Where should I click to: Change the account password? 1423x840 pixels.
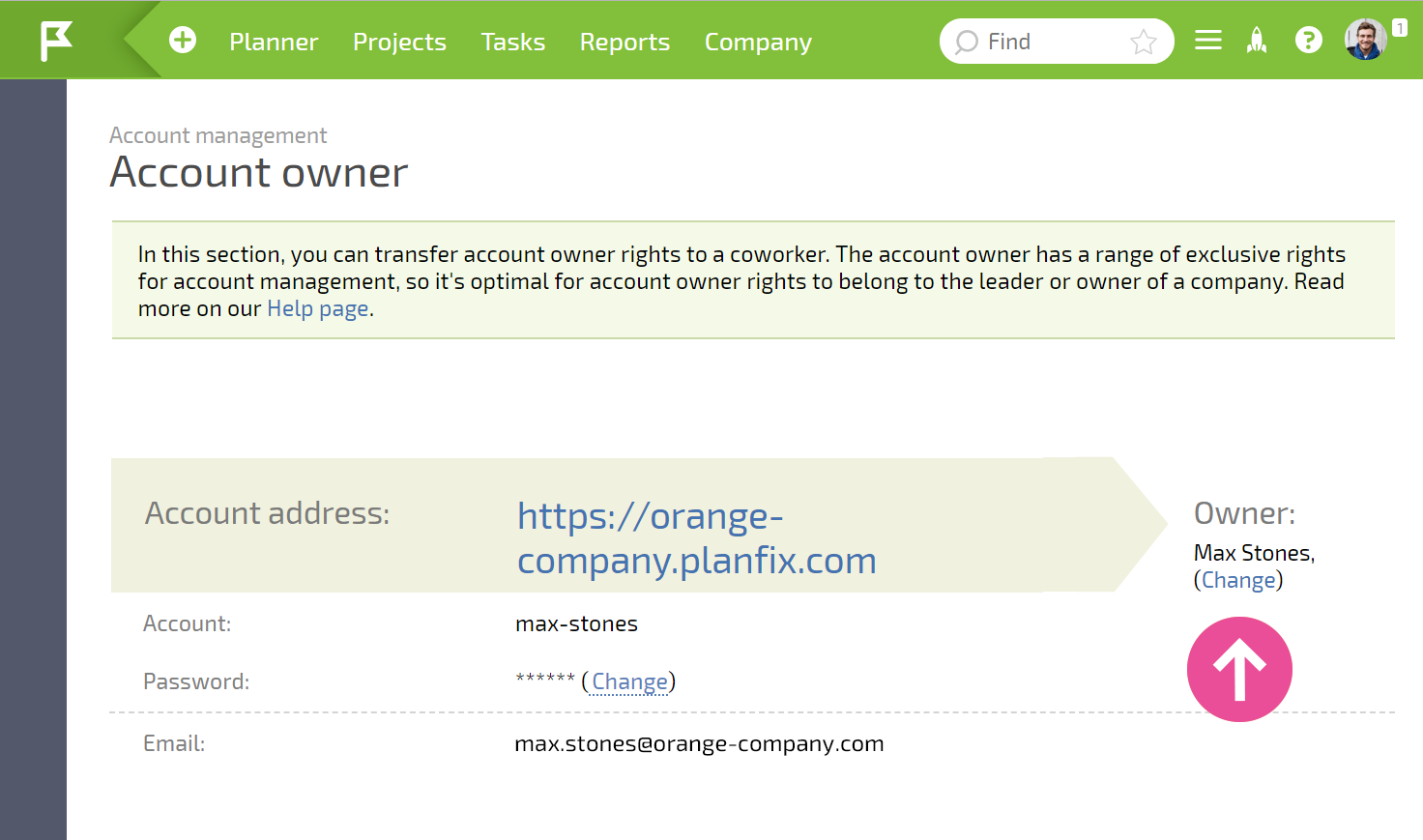click(x=629, y=681)
